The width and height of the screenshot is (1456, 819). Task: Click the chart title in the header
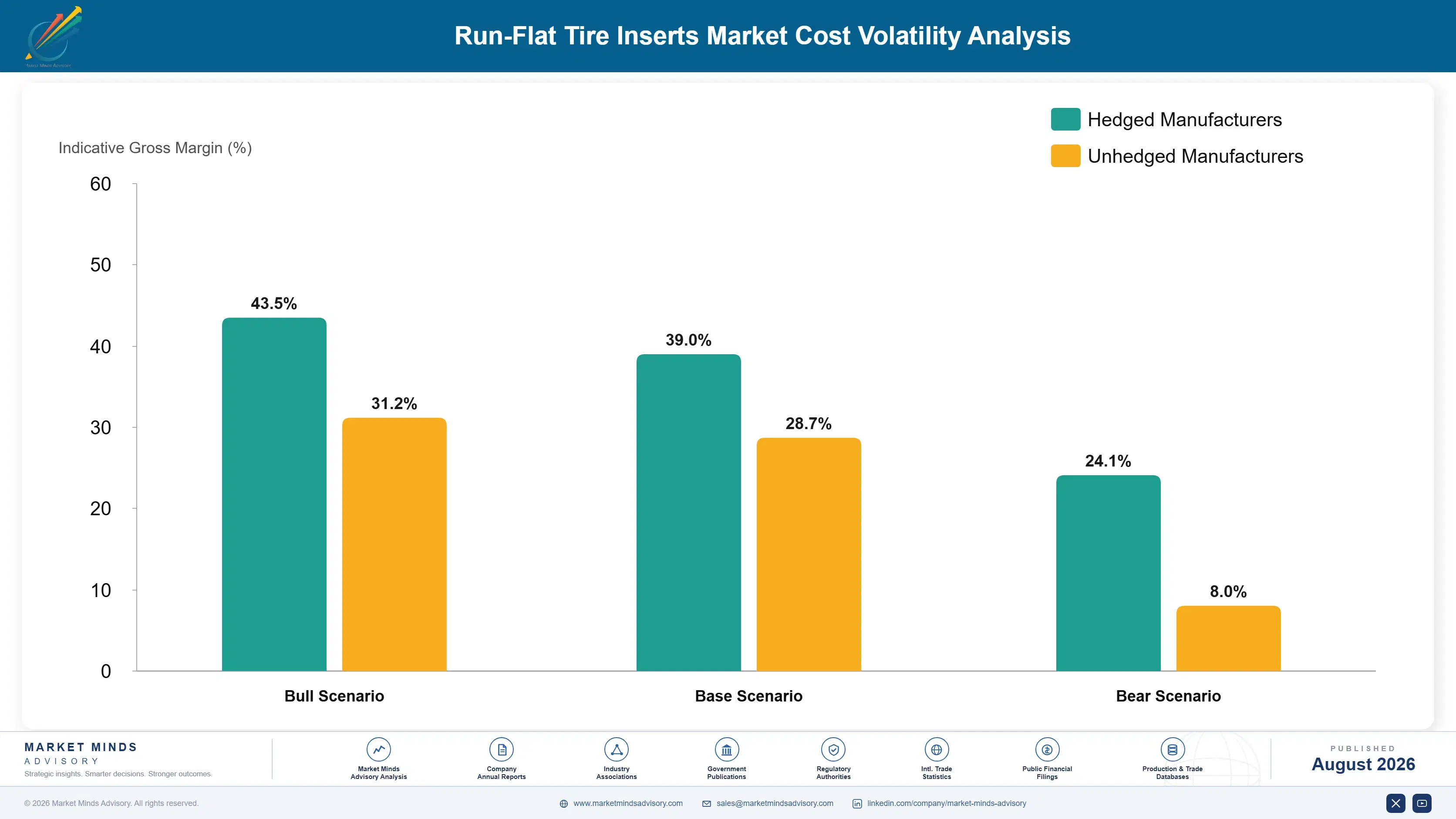762,36
